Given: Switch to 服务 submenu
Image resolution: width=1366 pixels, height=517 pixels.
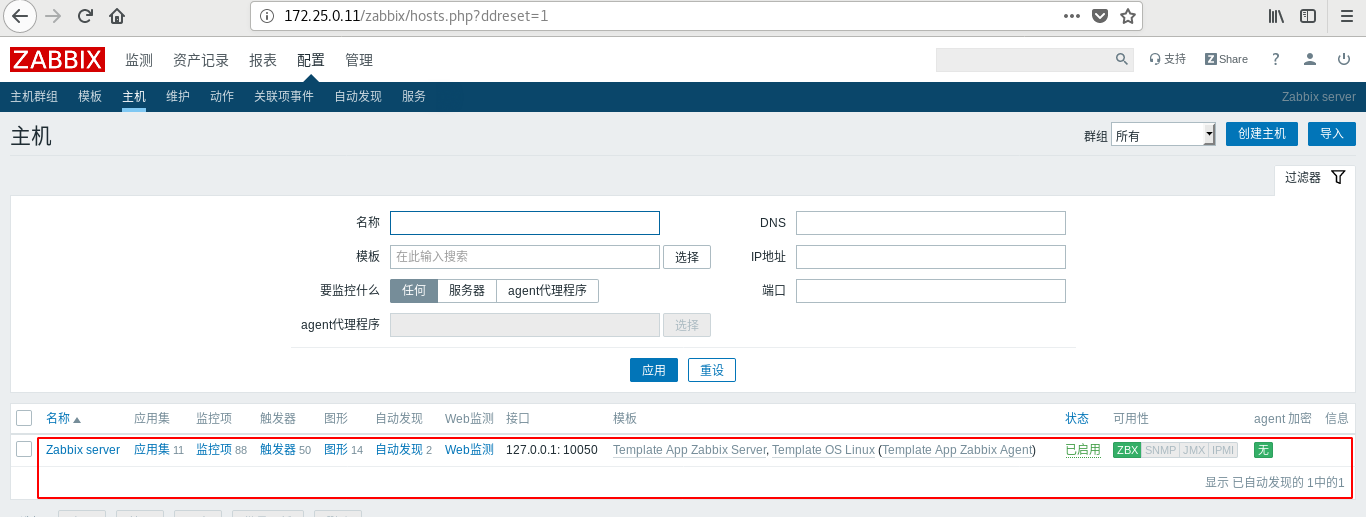Looking at the screenshot, I should pos(414,97).
